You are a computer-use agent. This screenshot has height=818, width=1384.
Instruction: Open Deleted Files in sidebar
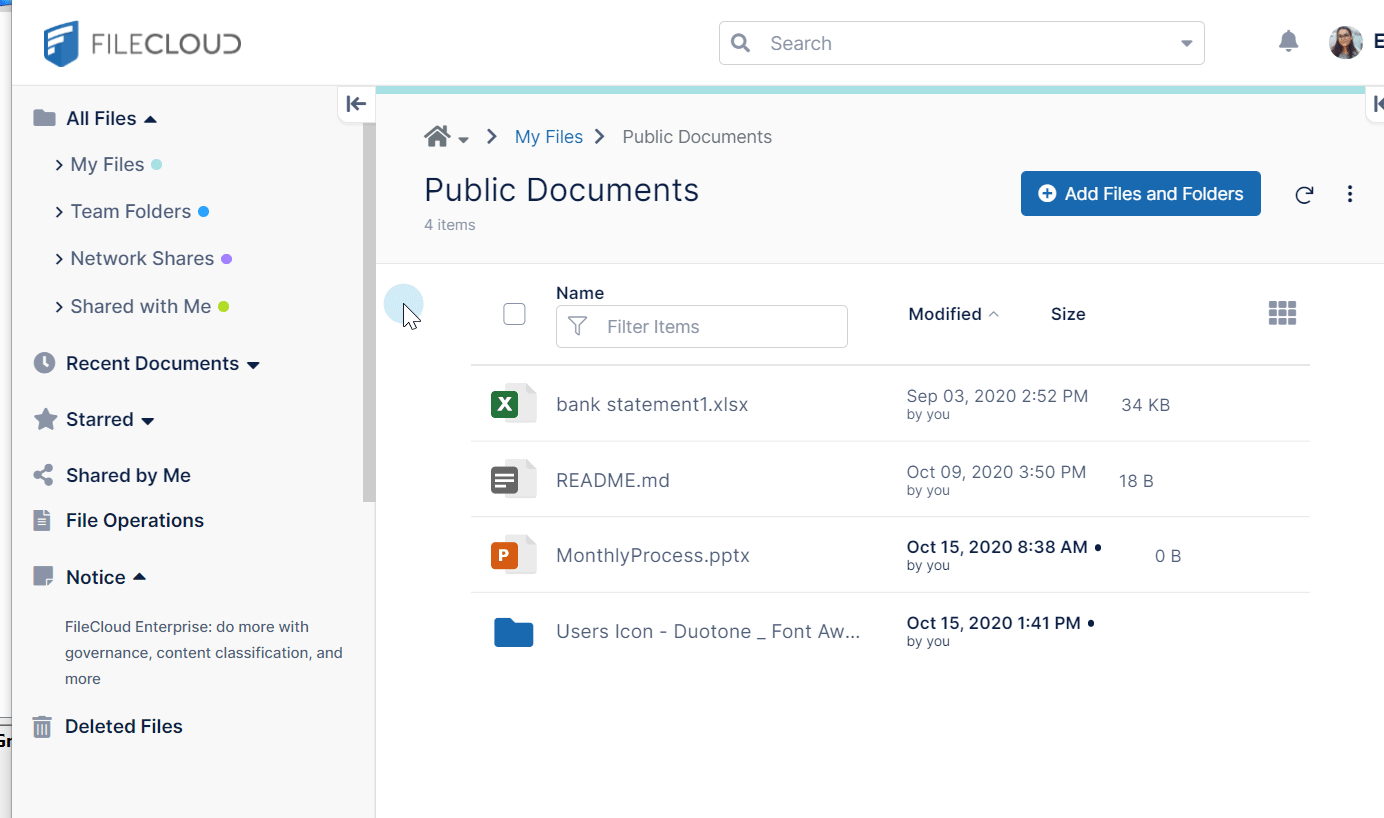click(123, 726)
